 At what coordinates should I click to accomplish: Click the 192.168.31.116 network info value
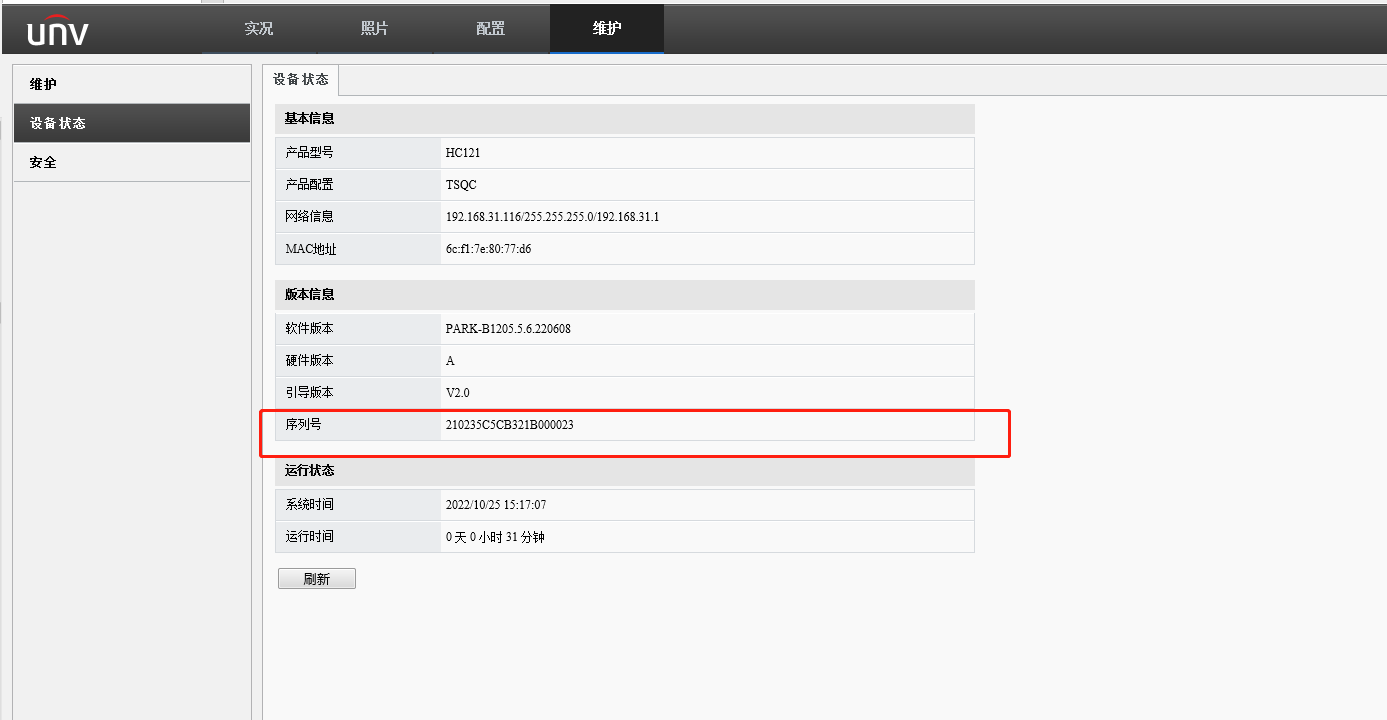click(x=552, y=218)
